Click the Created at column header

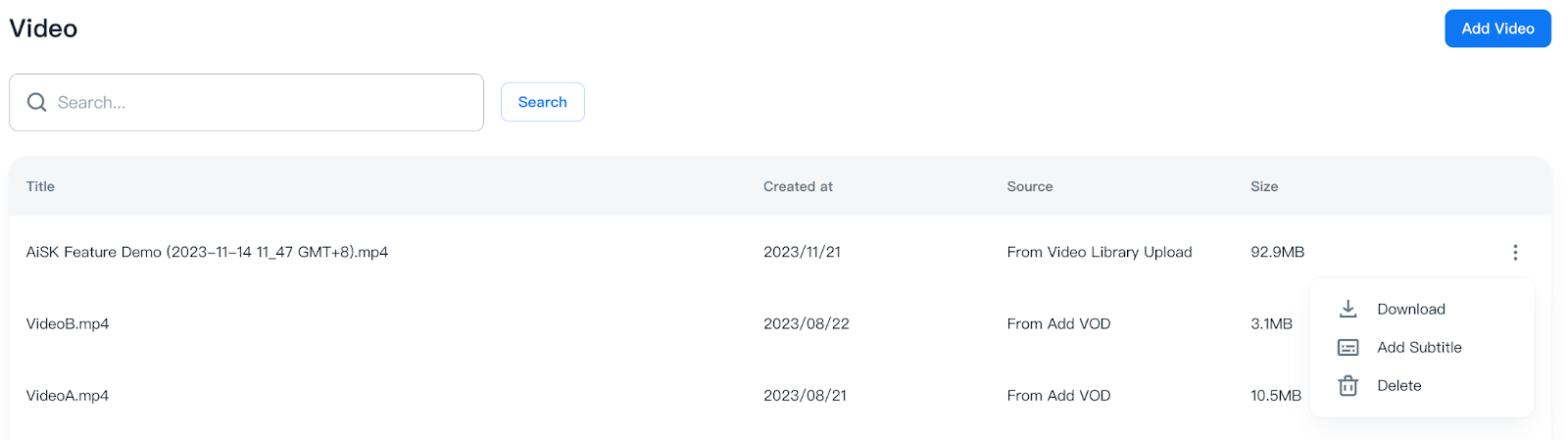tap(798, 186)
